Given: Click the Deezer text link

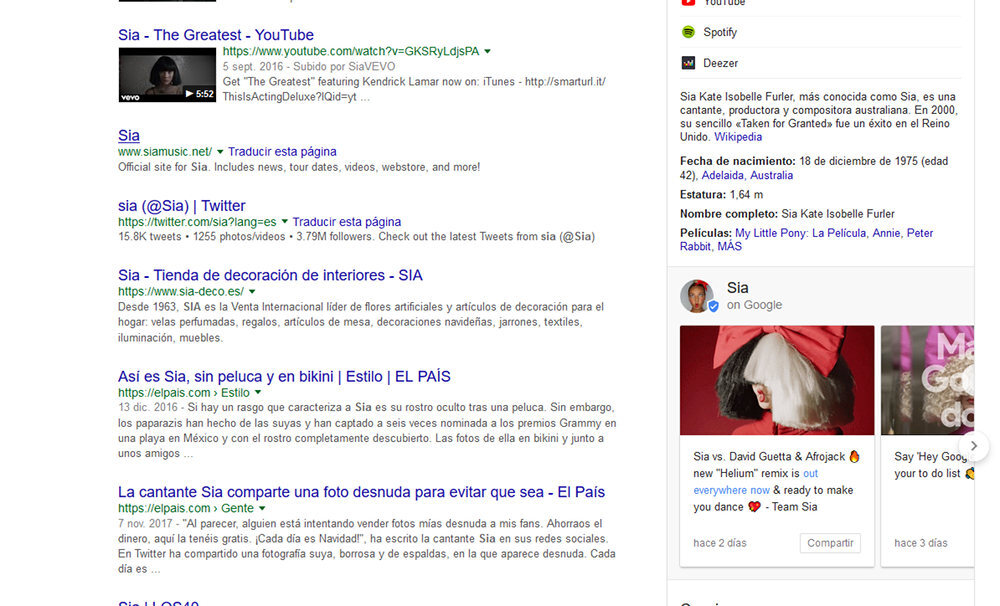Looking at the screenshot, I should pyautogui.click(x=721, y=63).
